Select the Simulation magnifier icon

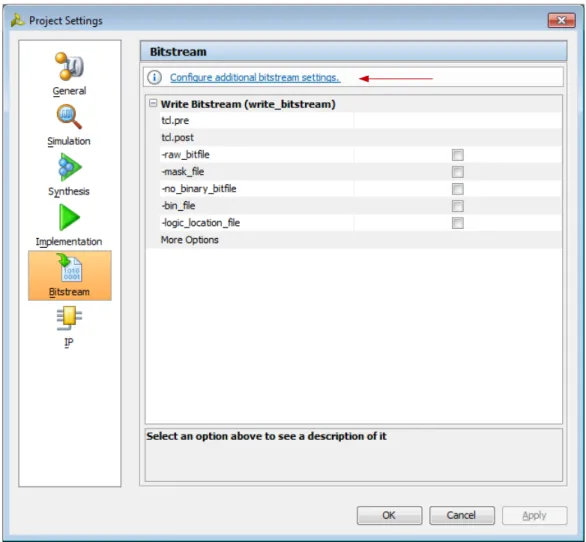point(69,117)
